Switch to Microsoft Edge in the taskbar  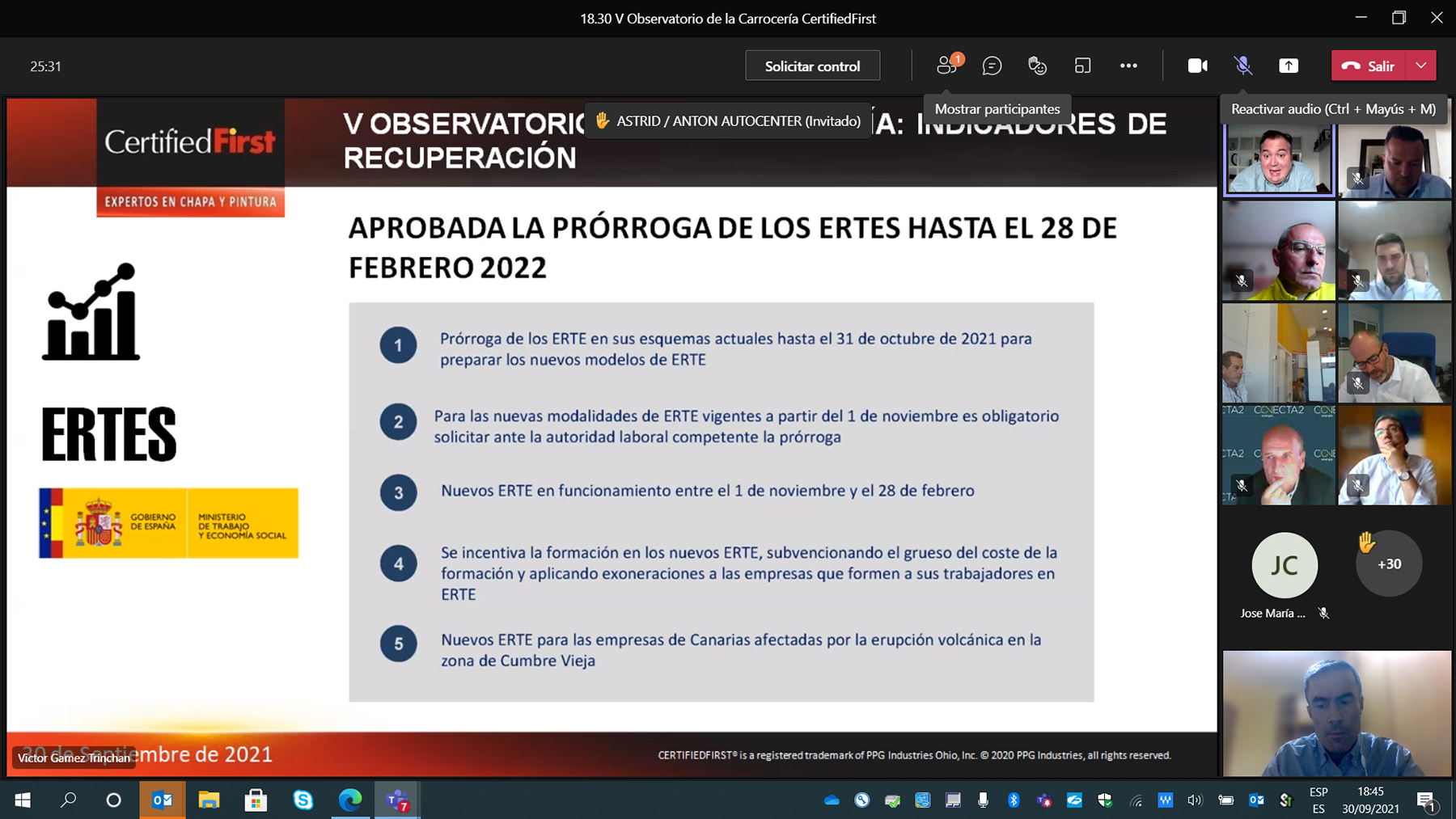click(x=350, y=800)
